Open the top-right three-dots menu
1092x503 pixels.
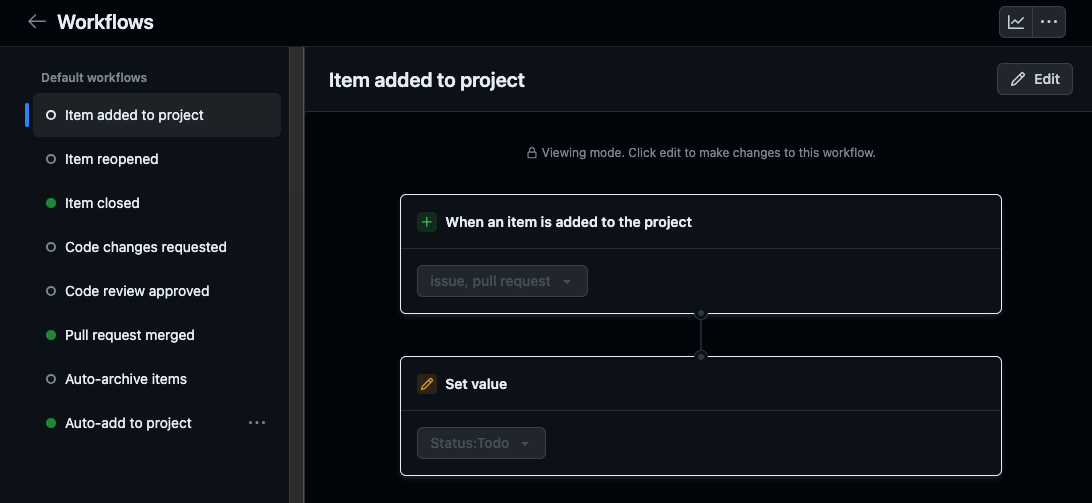[1049, 22]
